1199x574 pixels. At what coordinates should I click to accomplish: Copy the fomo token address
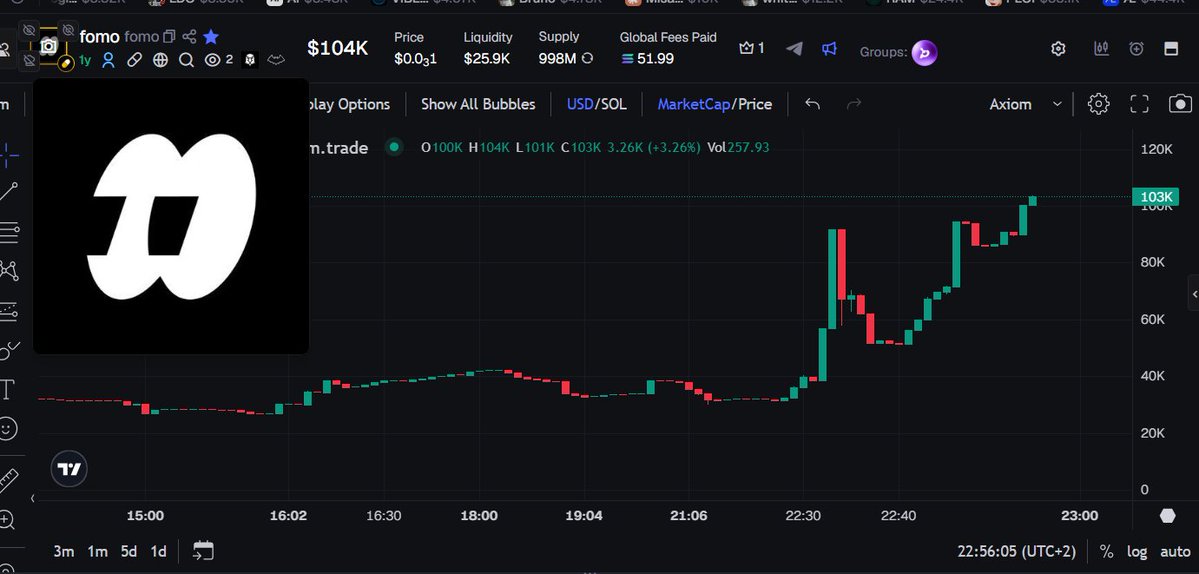(x=170, y=36)
